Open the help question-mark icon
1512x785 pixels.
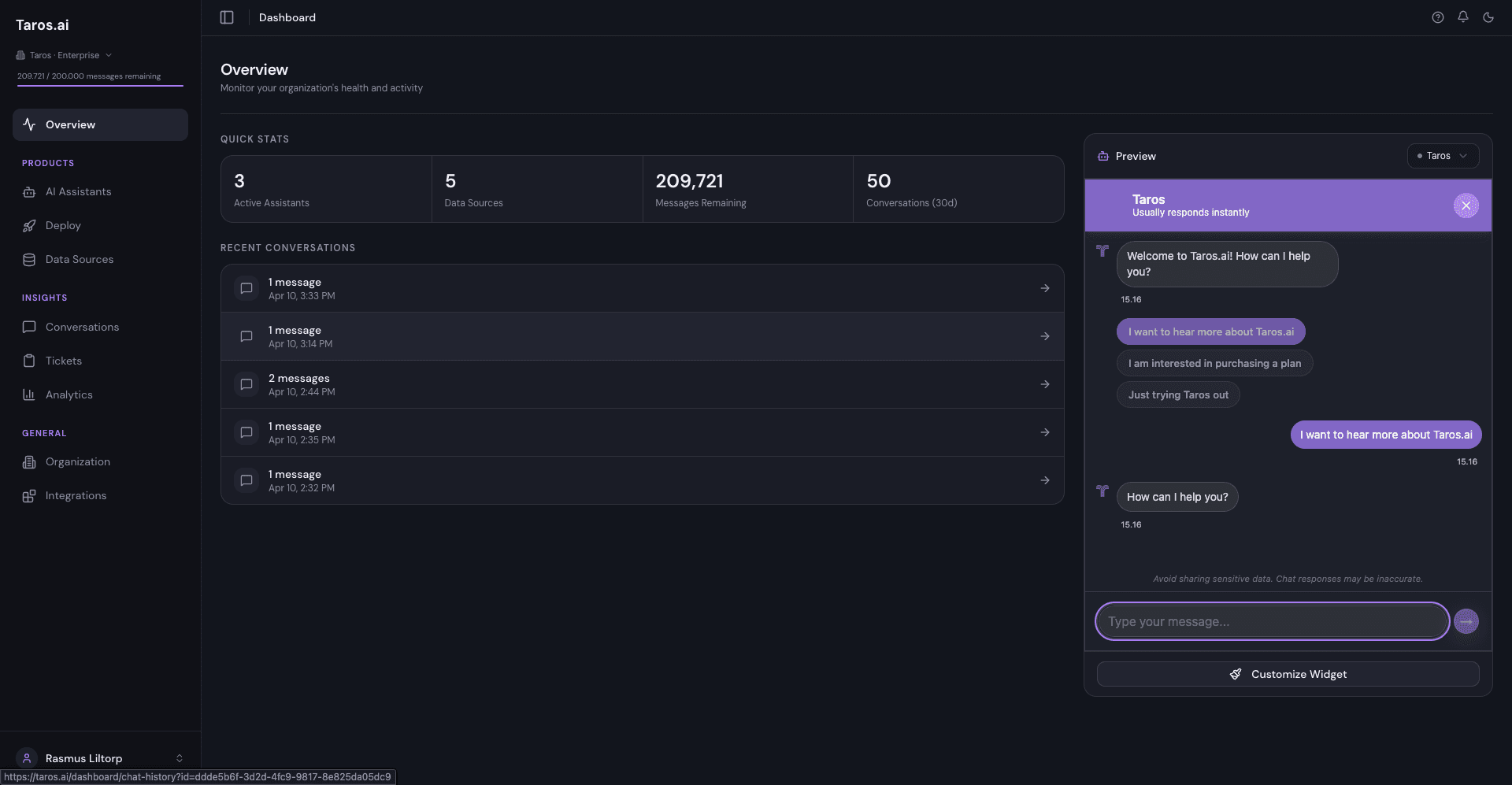point(1438,17)
